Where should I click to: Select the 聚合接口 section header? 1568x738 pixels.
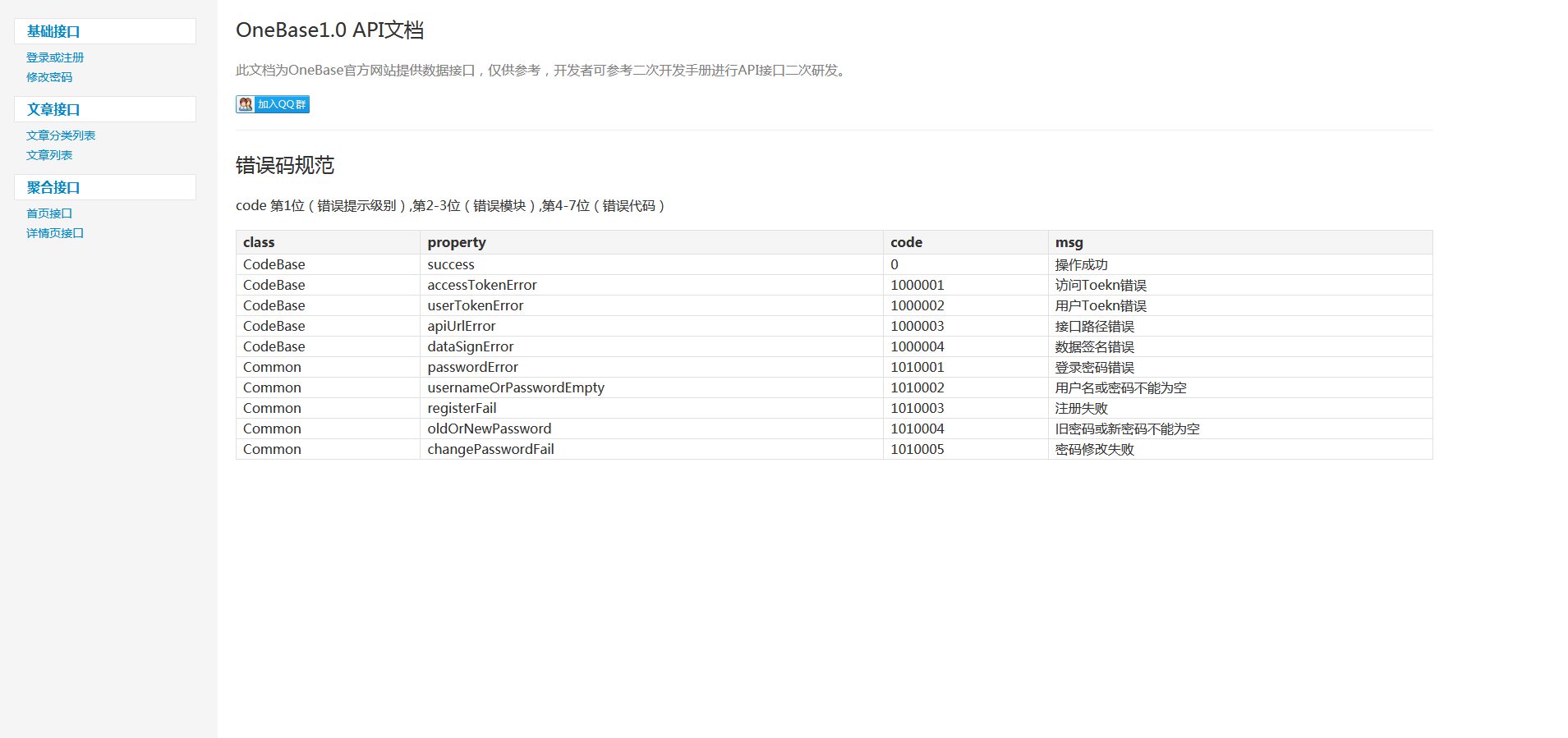click(x=105, y=187)
